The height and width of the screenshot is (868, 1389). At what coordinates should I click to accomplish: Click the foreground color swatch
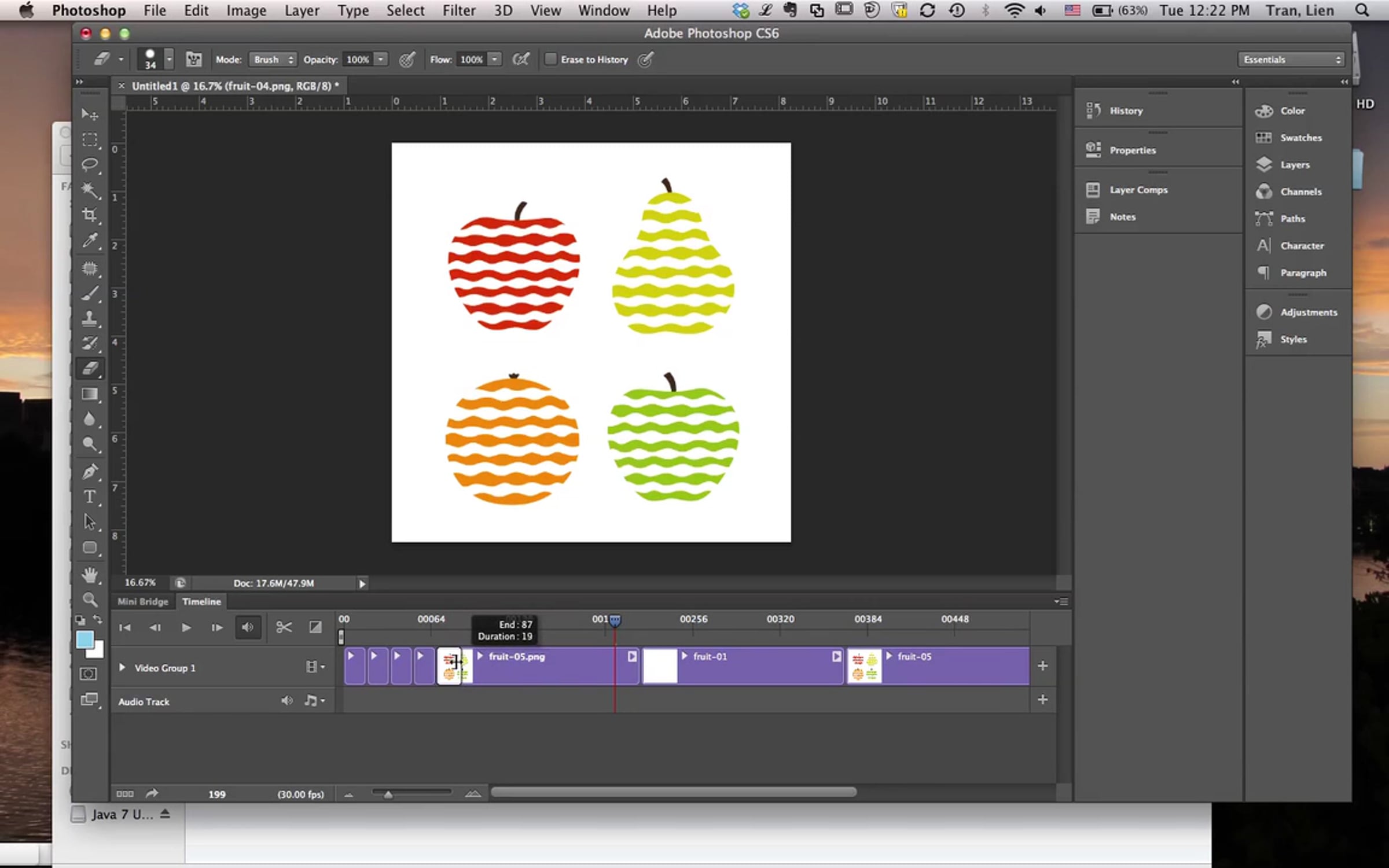point(84,639)
